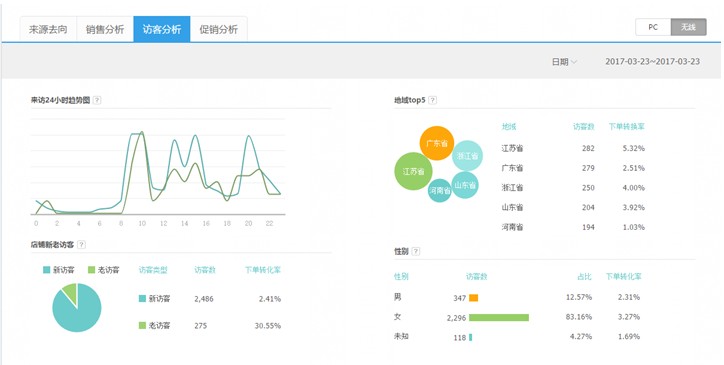Click the 2,296 female visitor count
Image resolution: width=724 pixels, height=365 pixels.
coord(456,318)
